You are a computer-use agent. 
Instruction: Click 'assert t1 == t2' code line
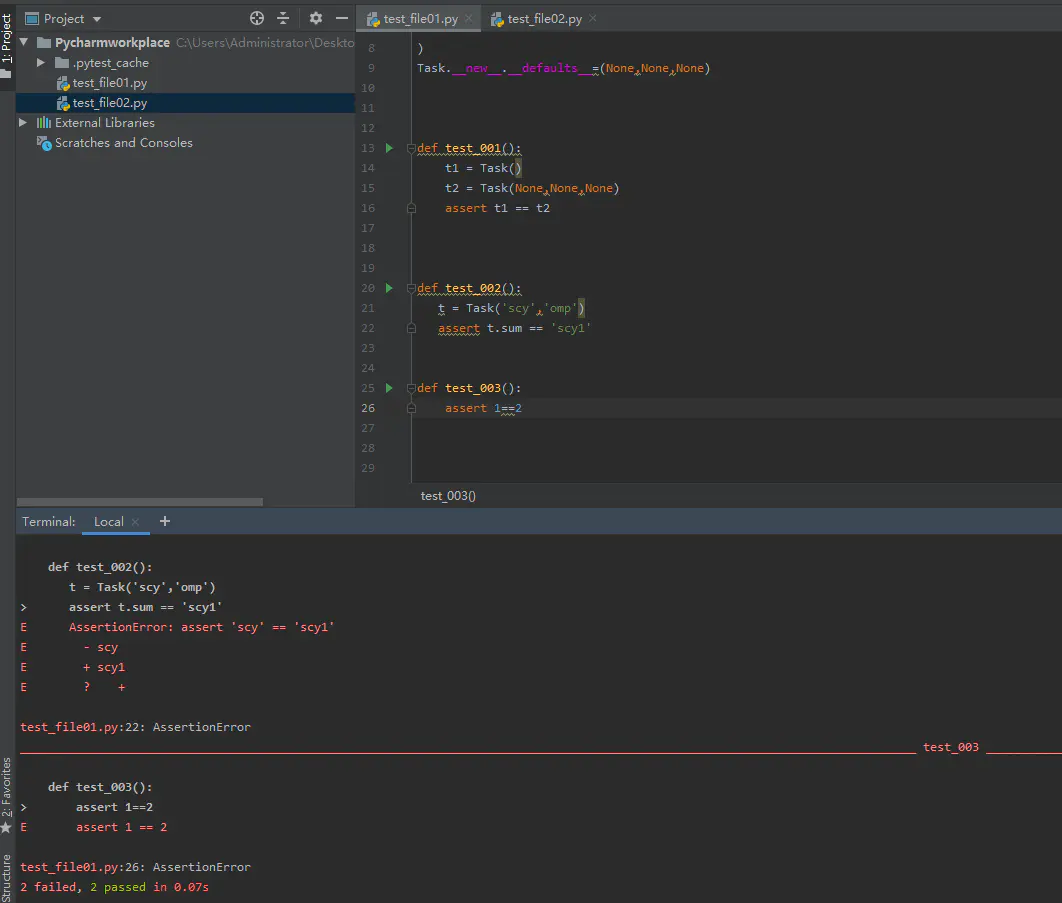click(497, 208)
